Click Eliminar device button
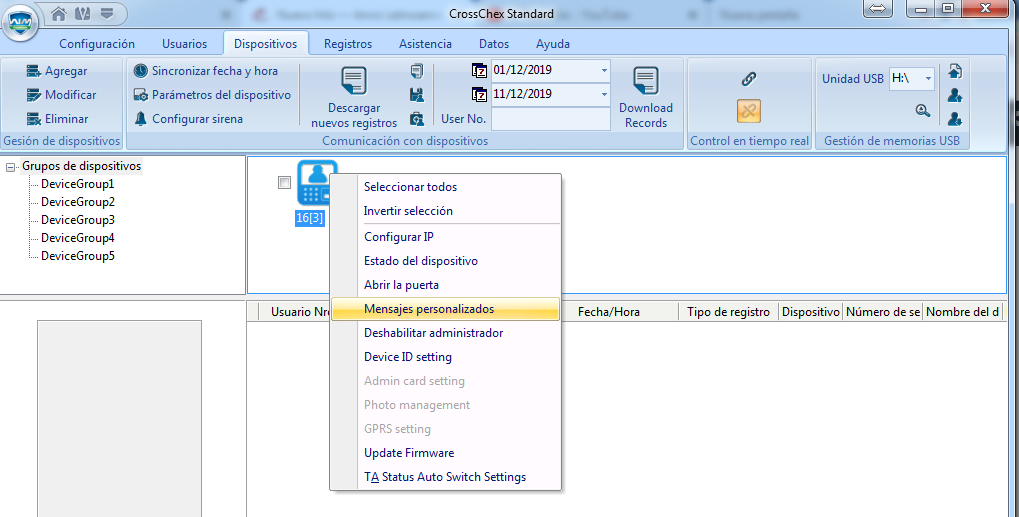 (x=57, y=119)
